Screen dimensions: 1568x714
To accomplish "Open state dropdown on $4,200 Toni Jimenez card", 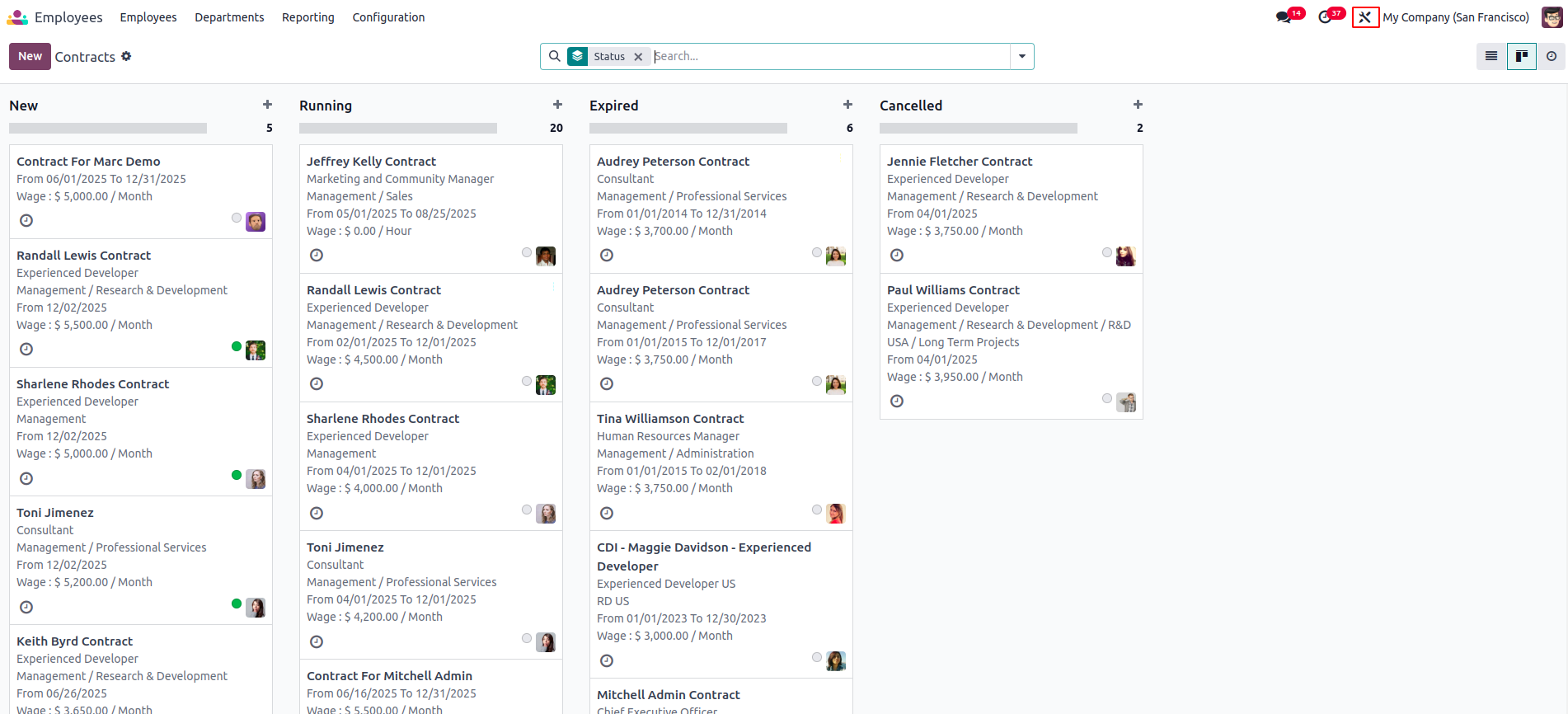I will pyautogui.click(x=527, y=638).
